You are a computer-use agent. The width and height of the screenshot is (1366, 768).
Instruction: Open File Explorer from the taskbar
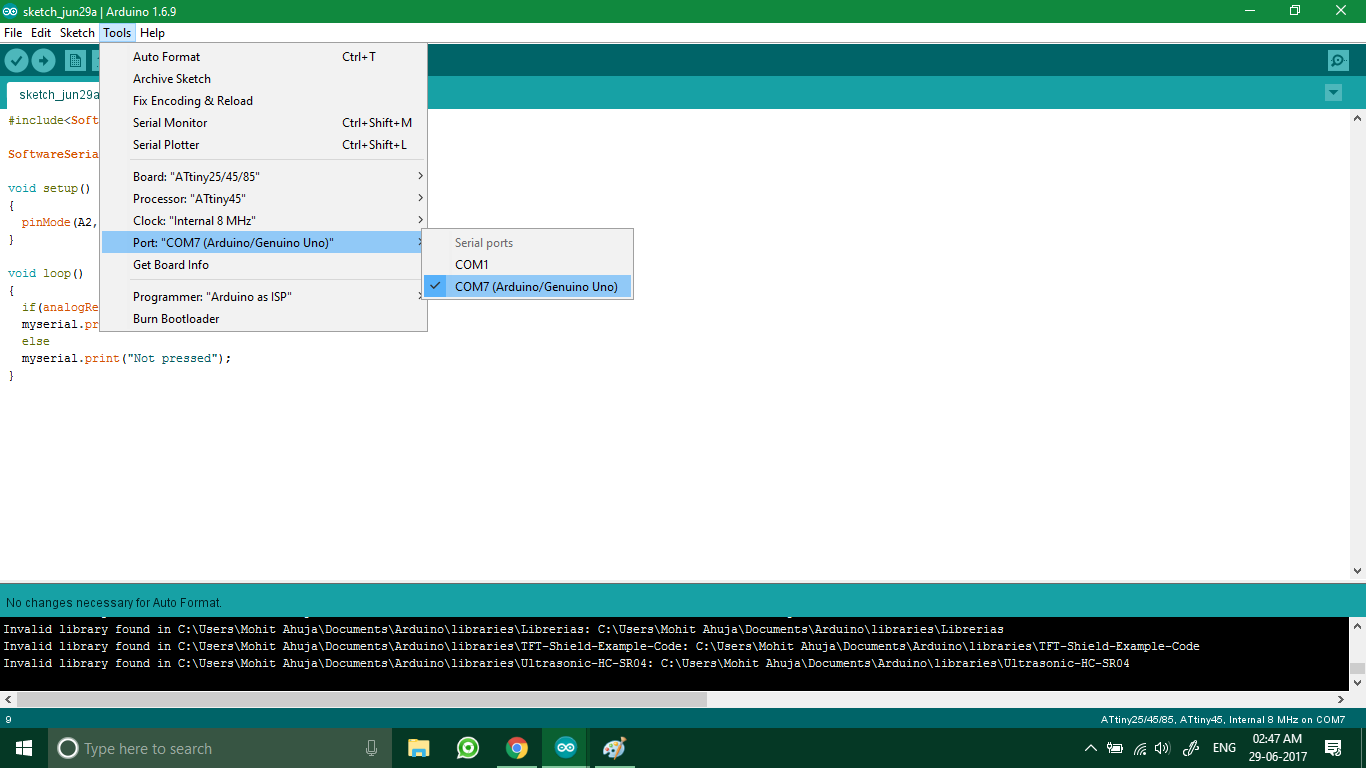(418, 748)
